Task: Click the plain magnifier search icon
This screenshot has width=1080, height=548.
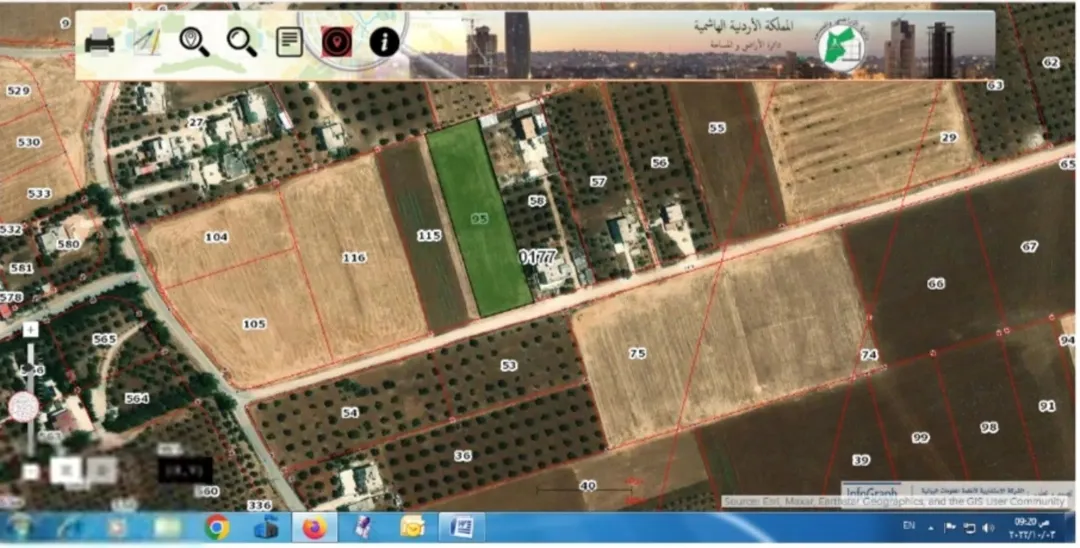Action: pyautogui.click(x=242, y=42)
